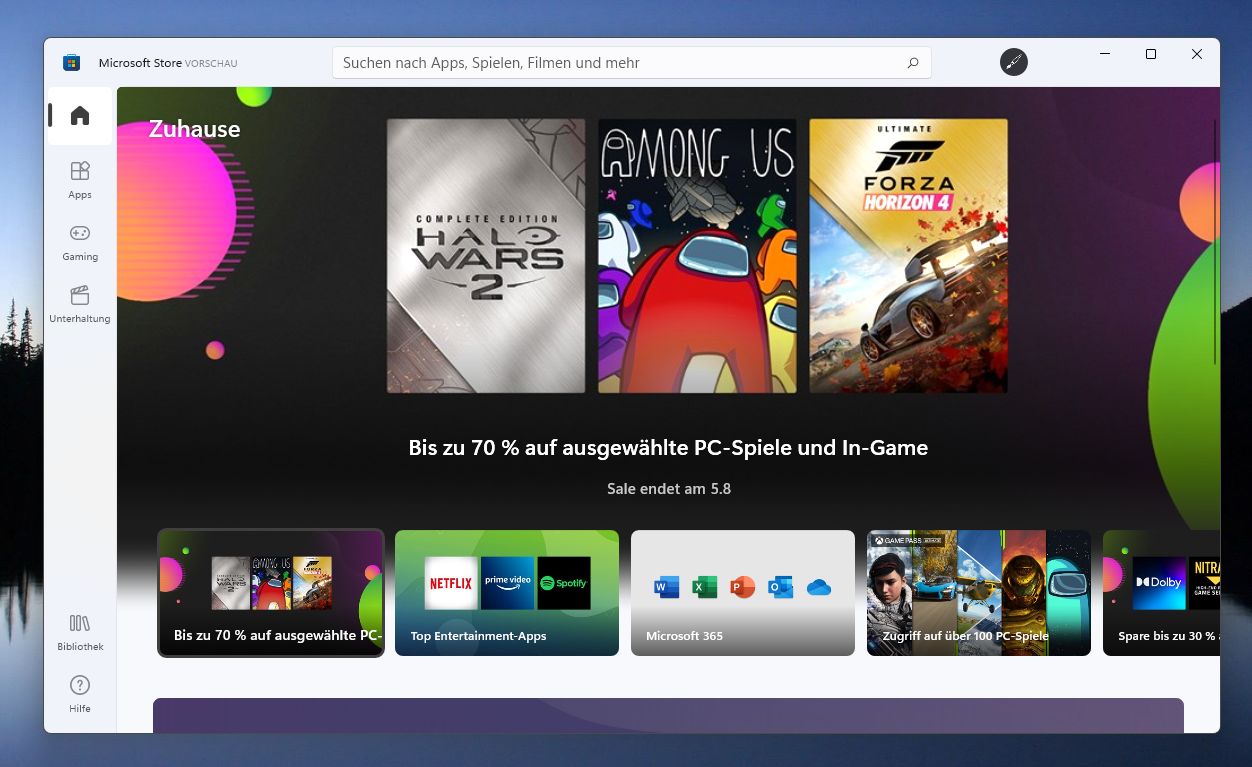Viewport: 1252px width, 767px height.
Task: Open the 'Spare bis zu 30 %' card
Action: coord(1161,593)
